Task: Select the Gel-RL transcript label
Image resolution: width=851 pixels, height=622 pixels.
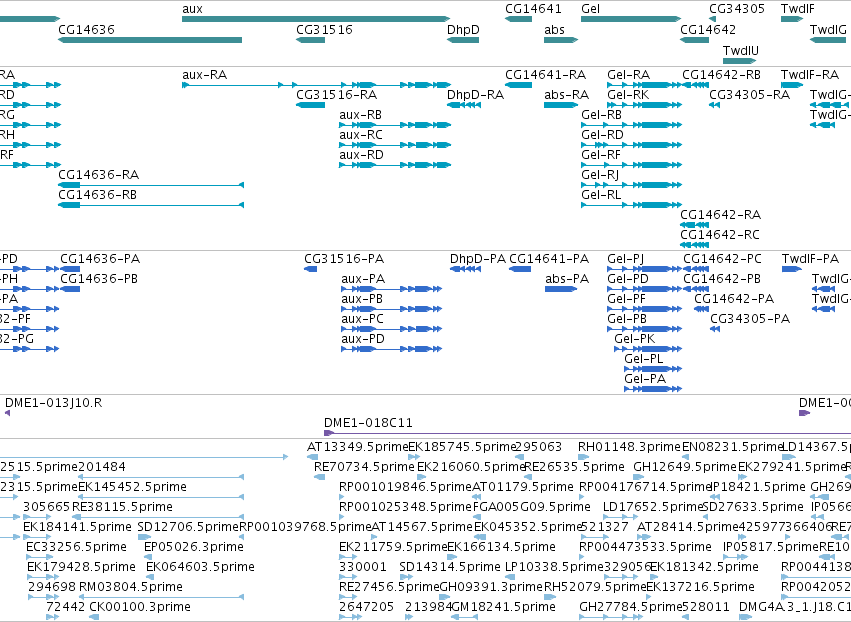Action: click(x=601, y=195)
